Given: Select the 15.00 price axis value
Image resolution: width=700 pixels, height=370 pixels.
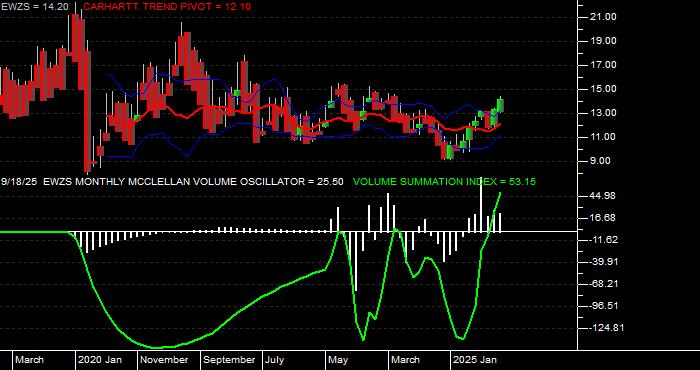Looking at the screenshot, I should click(603, 89).
